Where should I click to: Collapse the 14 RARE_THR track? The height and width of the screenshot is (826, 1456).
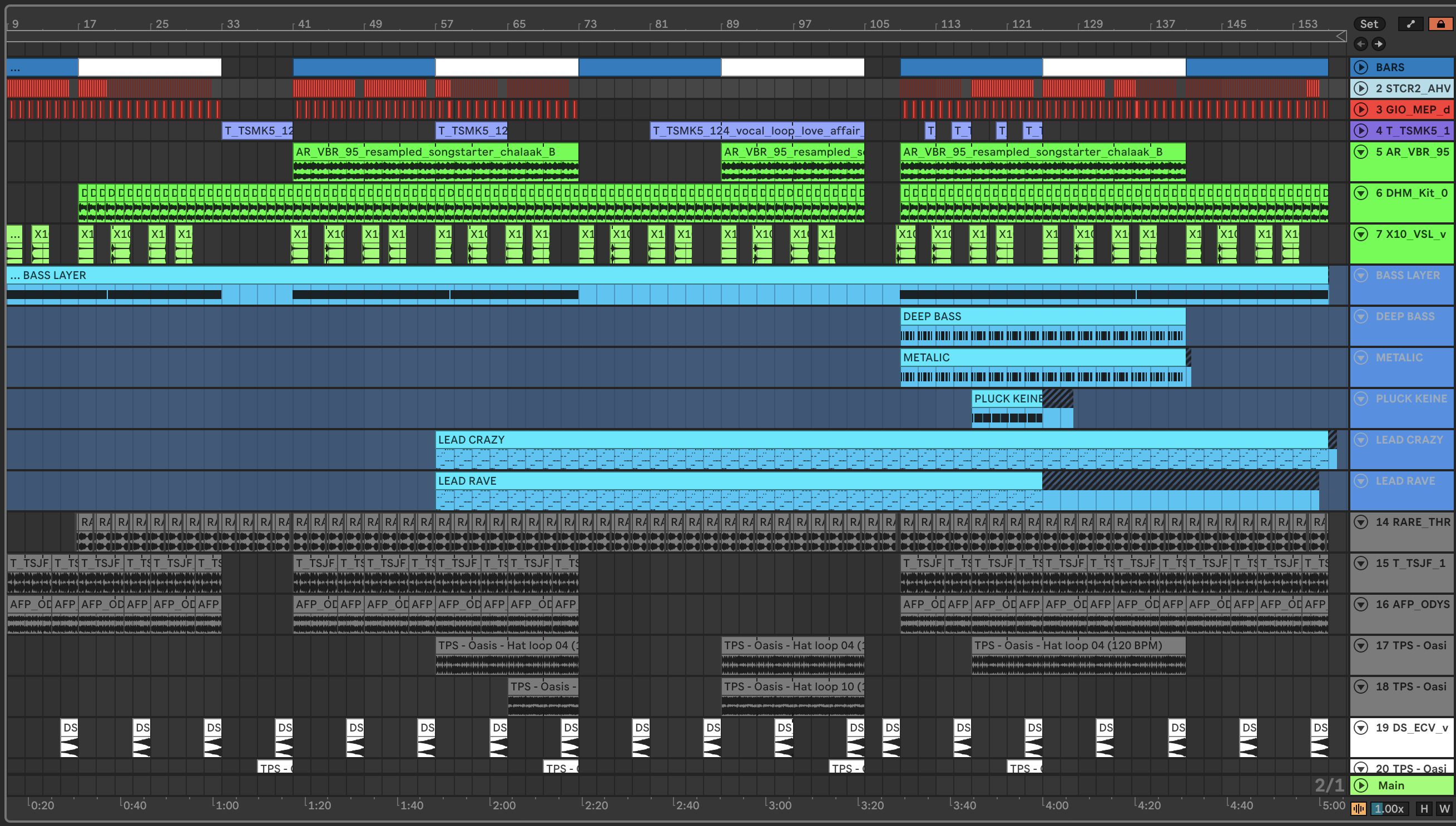pos(1361,522)
